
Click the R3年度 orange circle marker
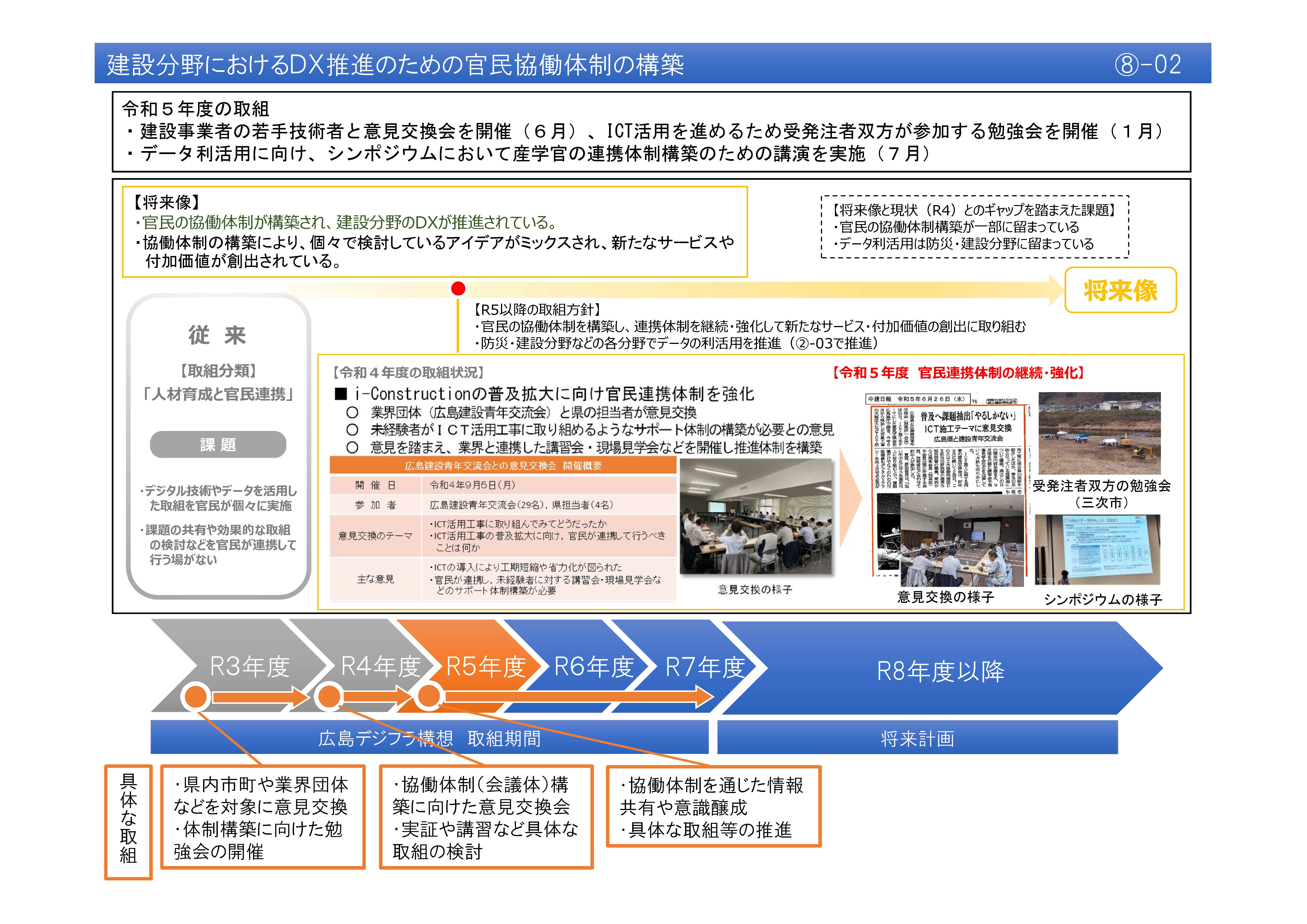pos(196,696)
